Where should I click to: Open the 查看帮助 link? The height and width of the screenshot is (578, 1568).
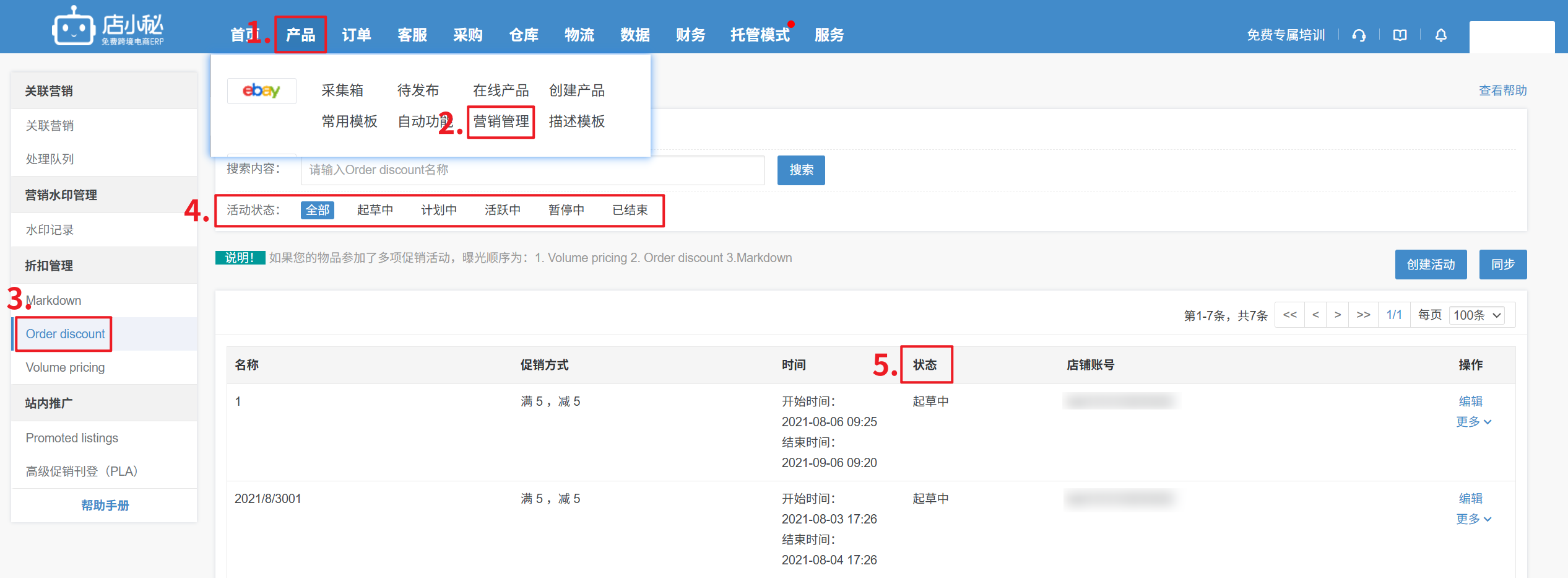(1502, 90)
